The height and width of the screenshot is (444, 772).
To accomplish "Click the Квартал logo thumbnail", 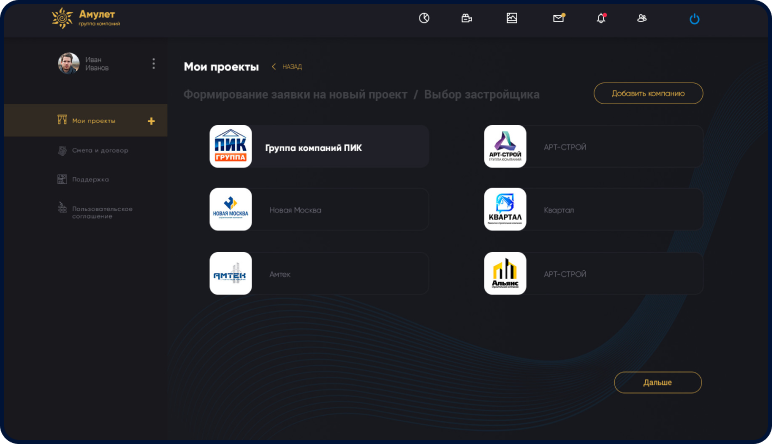I will tap(505, 209).
